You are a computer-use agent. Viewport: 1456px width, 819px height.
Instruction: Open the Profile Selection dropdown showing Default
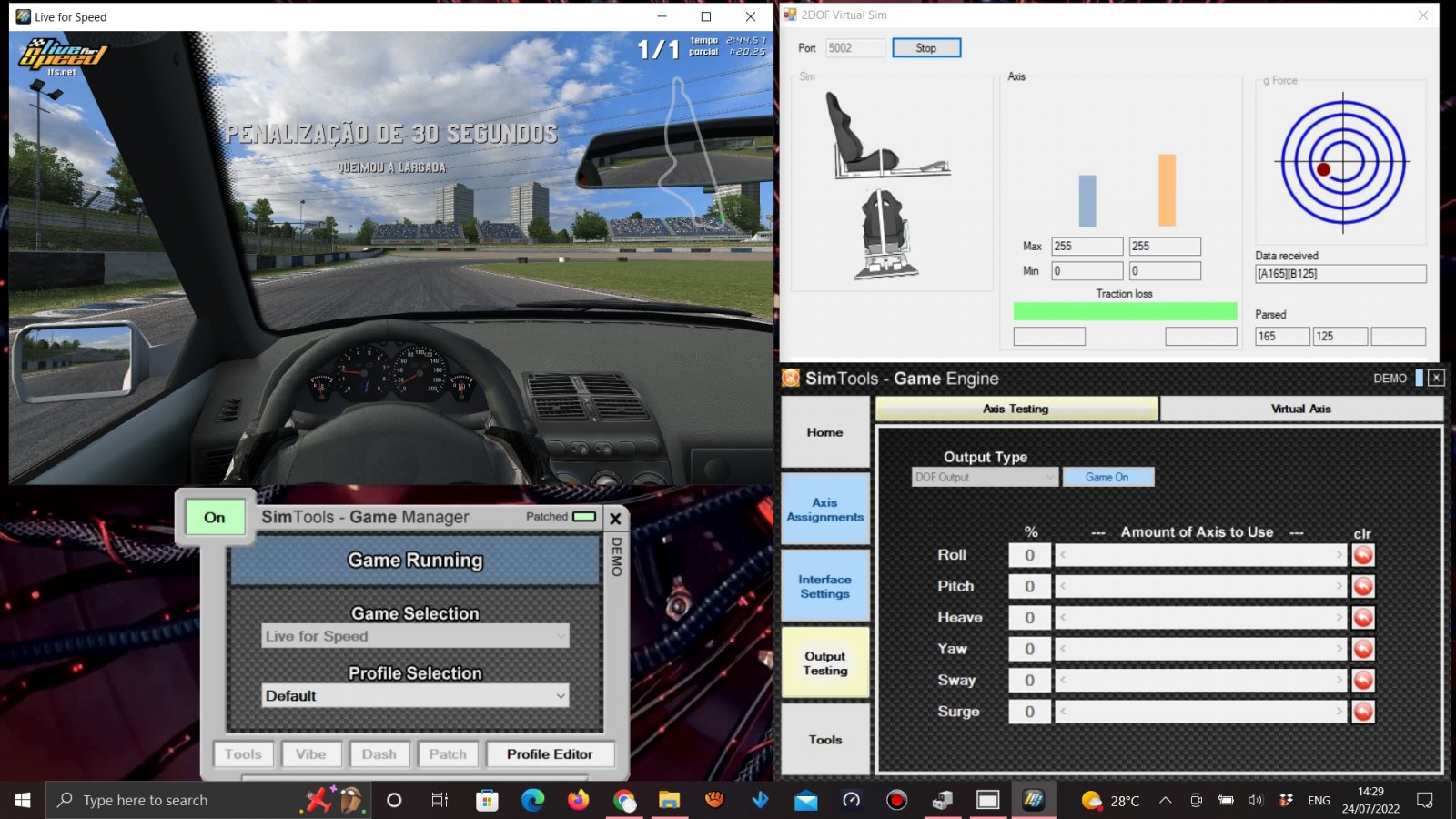[x=415, y=695]
